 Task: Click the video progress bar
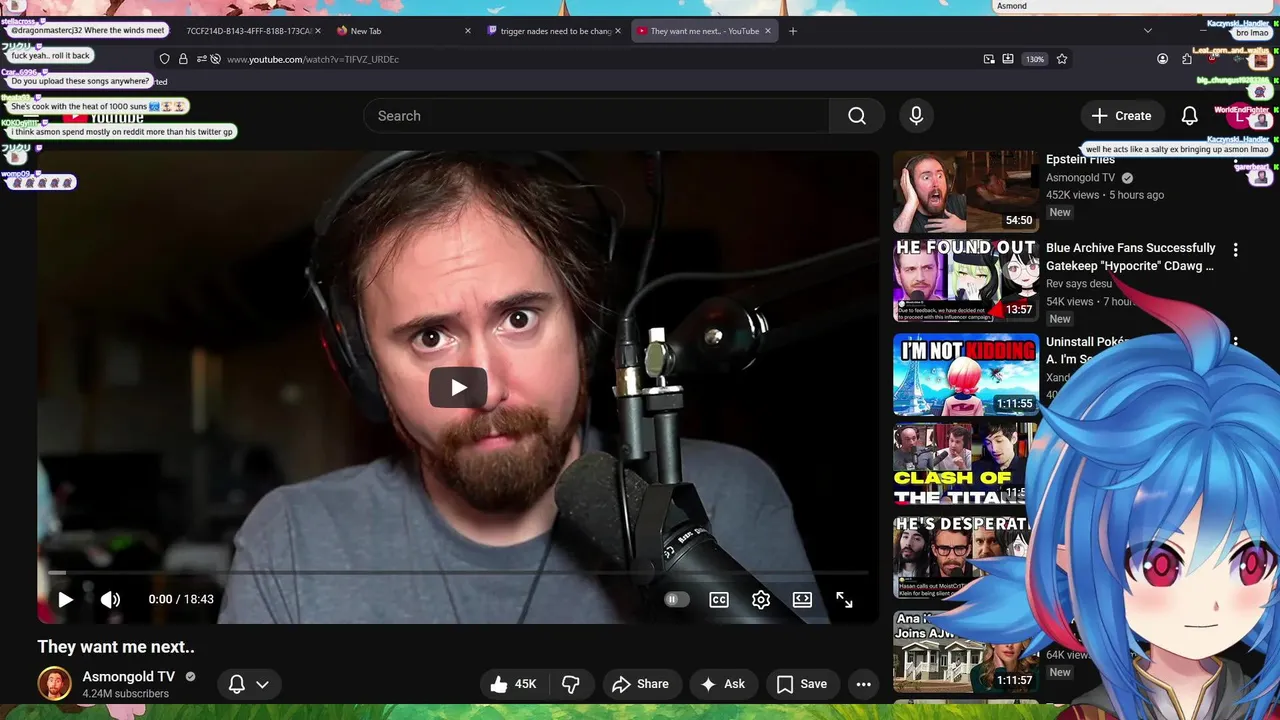tap(458, 573)
